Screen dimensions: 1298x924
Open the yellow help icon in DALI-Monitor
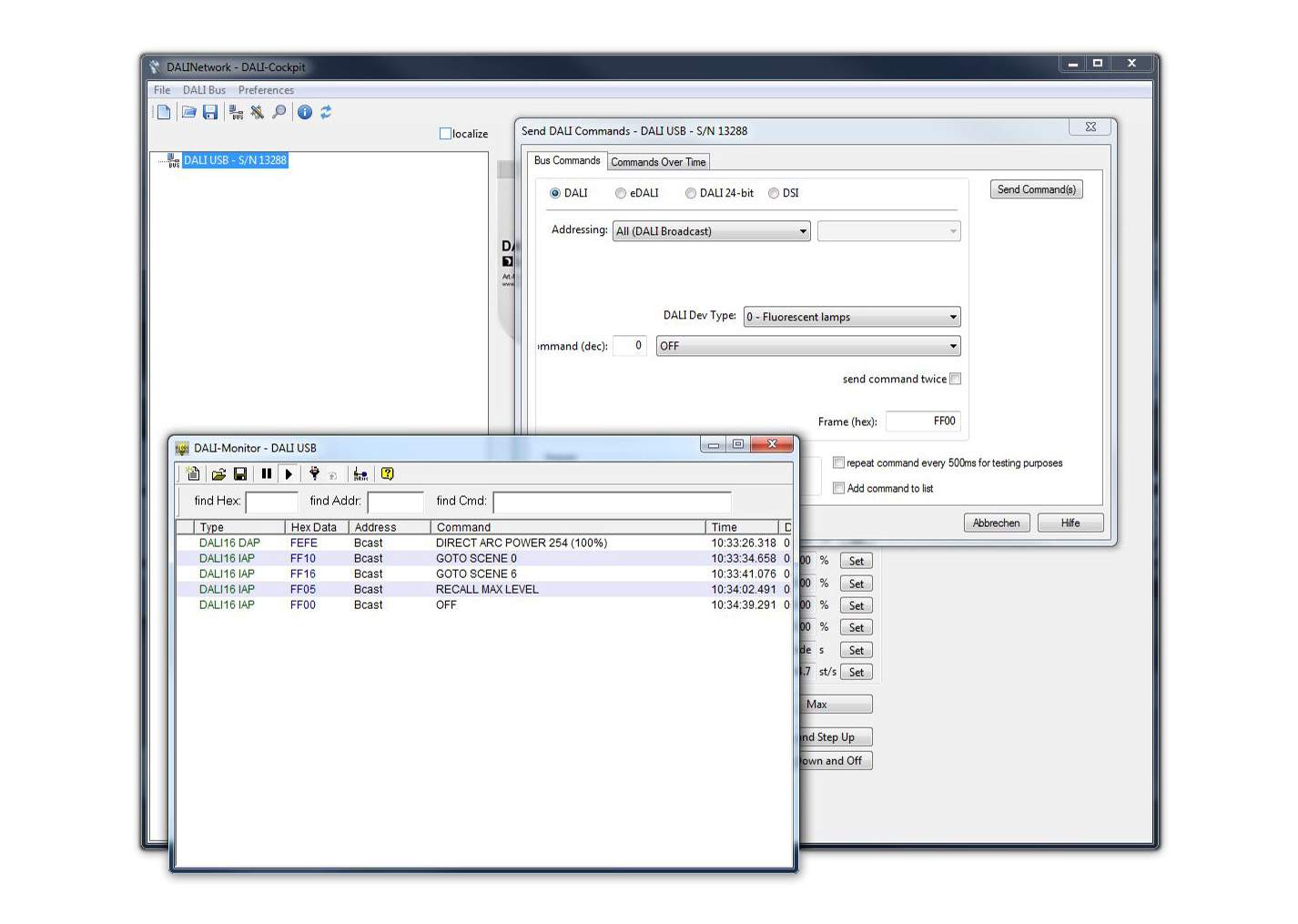pos(388,473)
